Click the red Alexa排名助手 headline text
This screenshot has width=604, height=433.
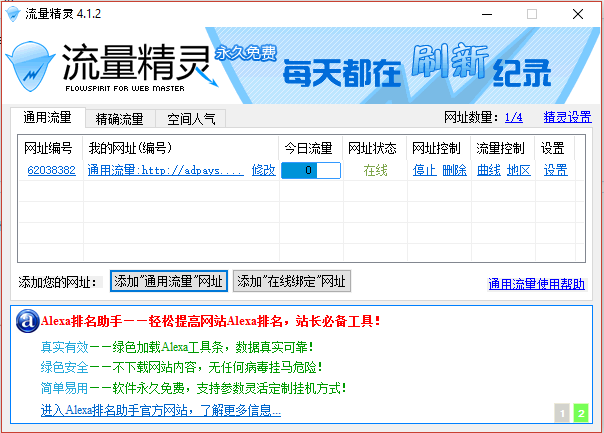(x=211, y=321)
